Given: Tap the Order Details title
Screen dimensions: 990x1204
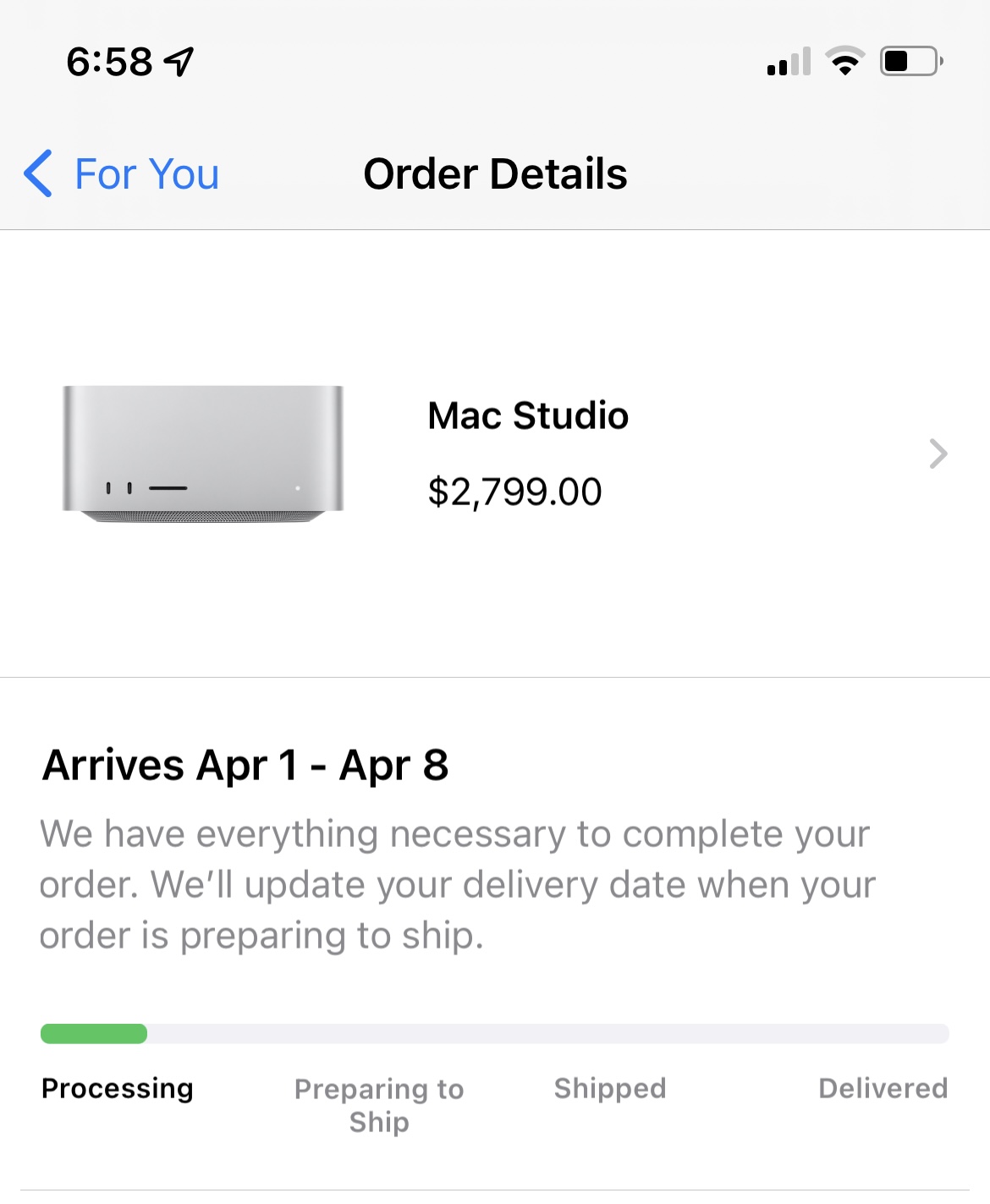Looking at the screenshot, I should [495, 174].
